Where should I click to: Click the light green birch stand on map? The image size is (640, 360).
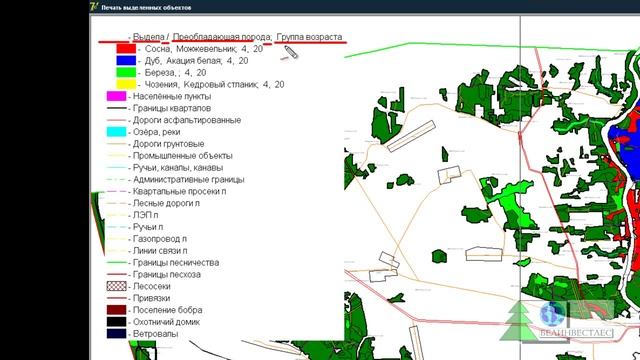point(513,204)
